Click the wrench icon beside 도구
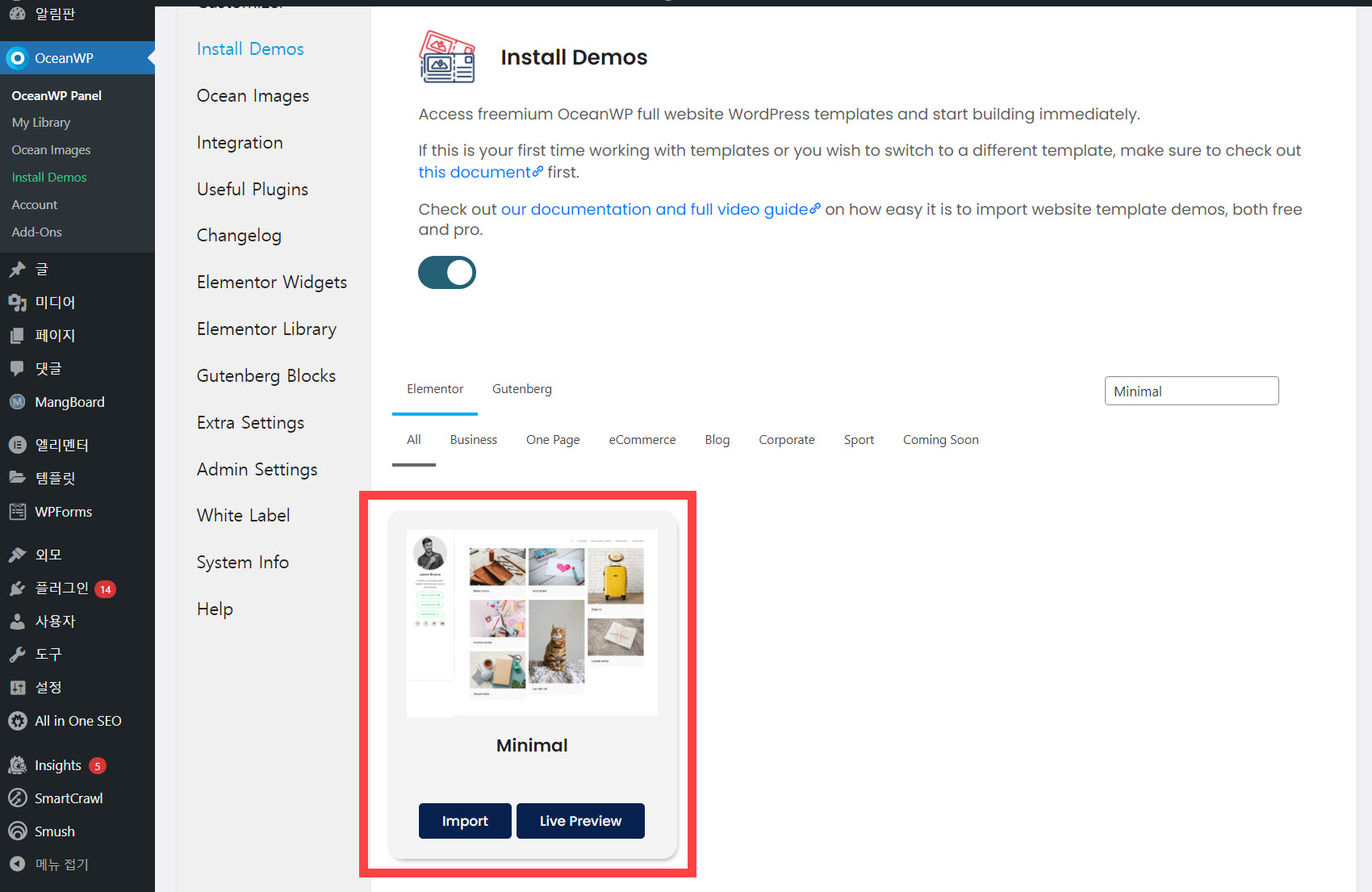The width and height of the screenshot is (1372, 892). 17,655
